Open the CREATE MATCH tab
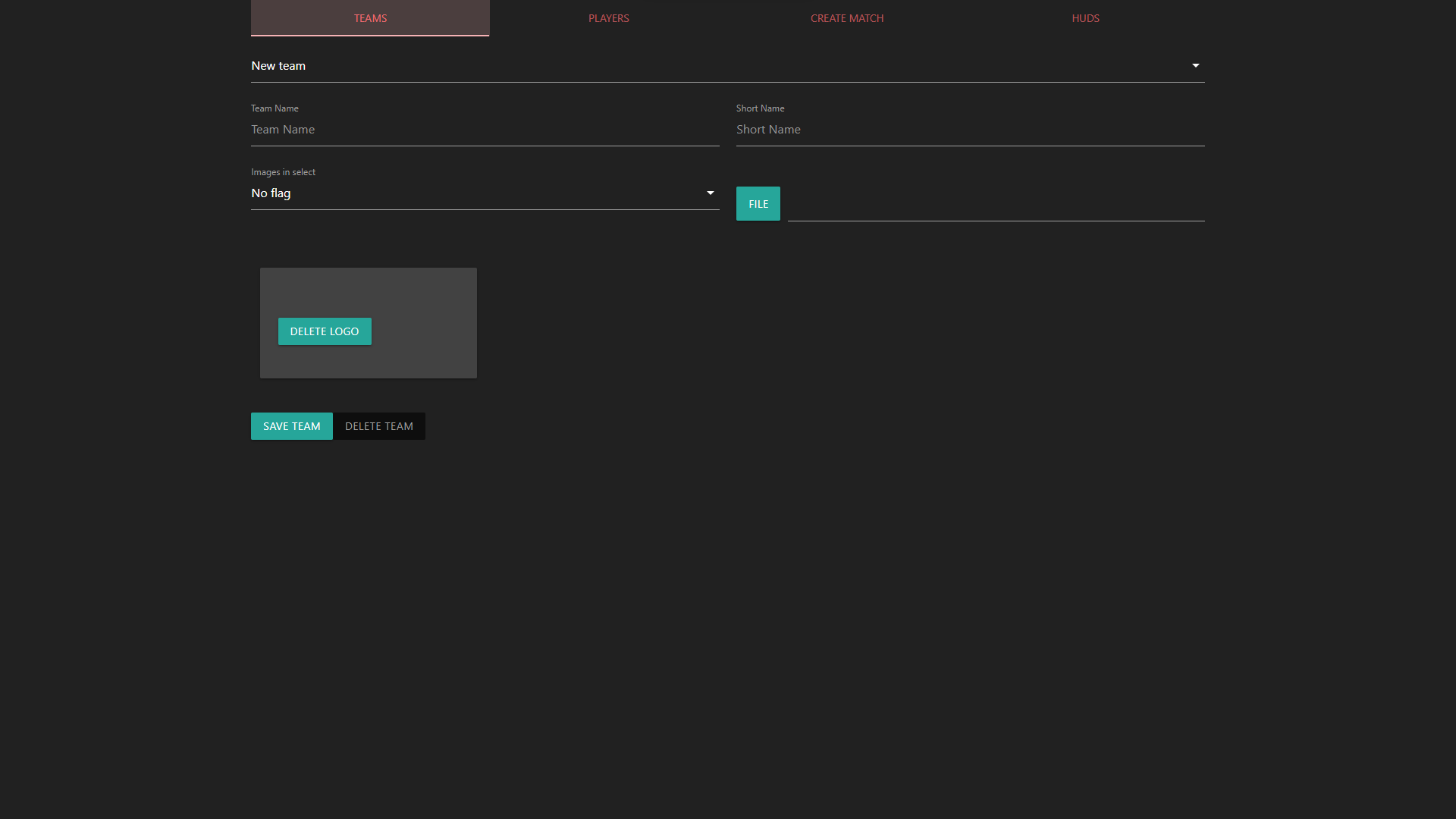Image resolution: width=1456 pixels, height=819 pixels. 847,18
